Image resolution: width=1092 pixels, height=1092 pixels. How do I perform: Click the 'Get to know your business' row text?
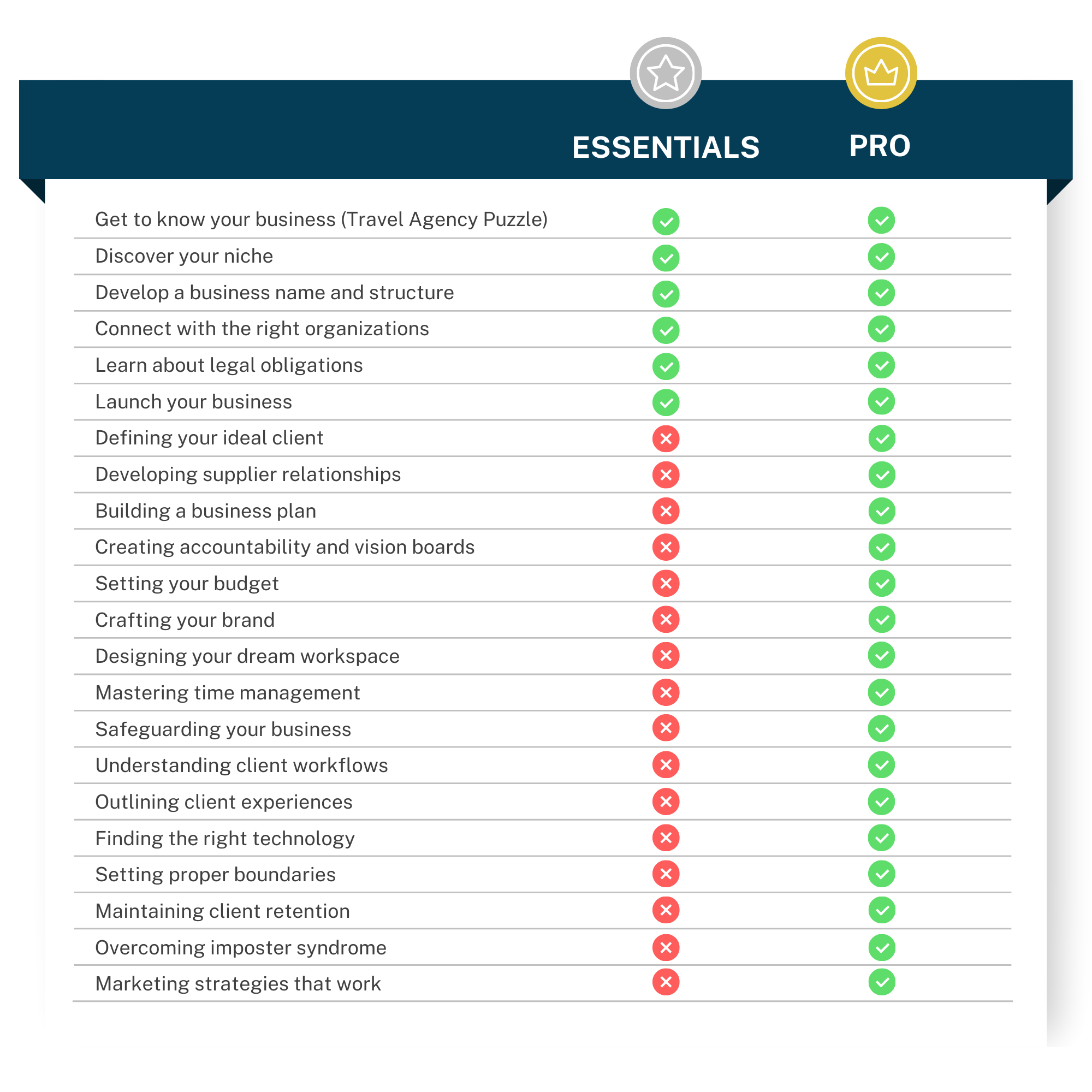[321, 219]
